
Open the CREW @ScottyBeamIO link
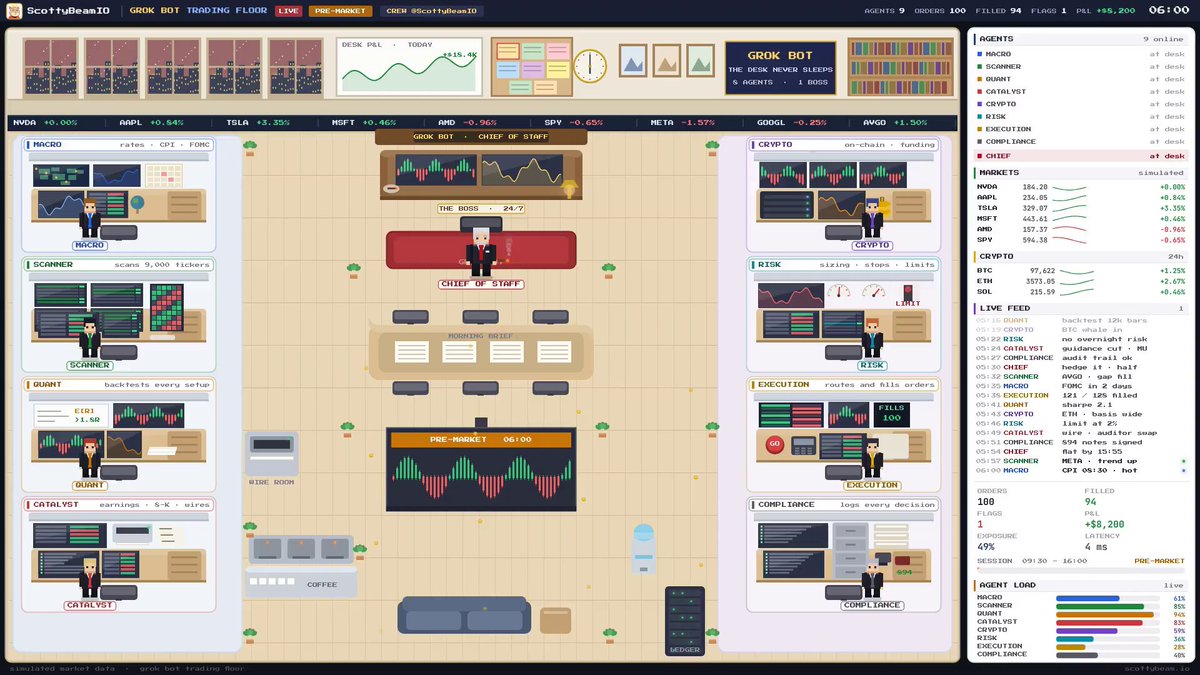(x=432, y=11)
